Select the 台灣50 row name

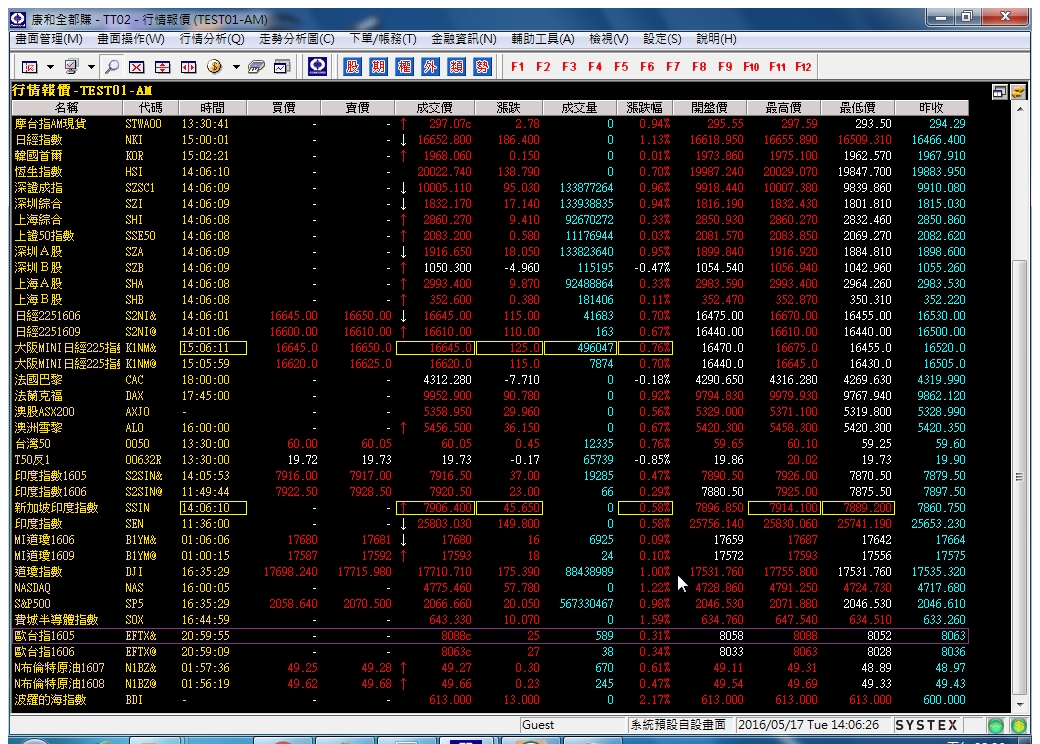click(32, 444)
